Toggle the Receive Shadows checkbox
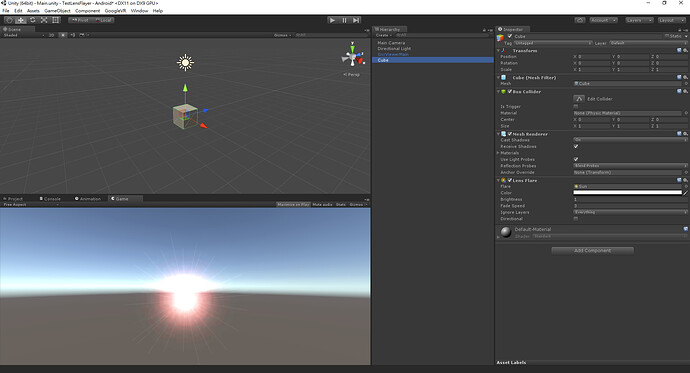 [x=576, y=146]
